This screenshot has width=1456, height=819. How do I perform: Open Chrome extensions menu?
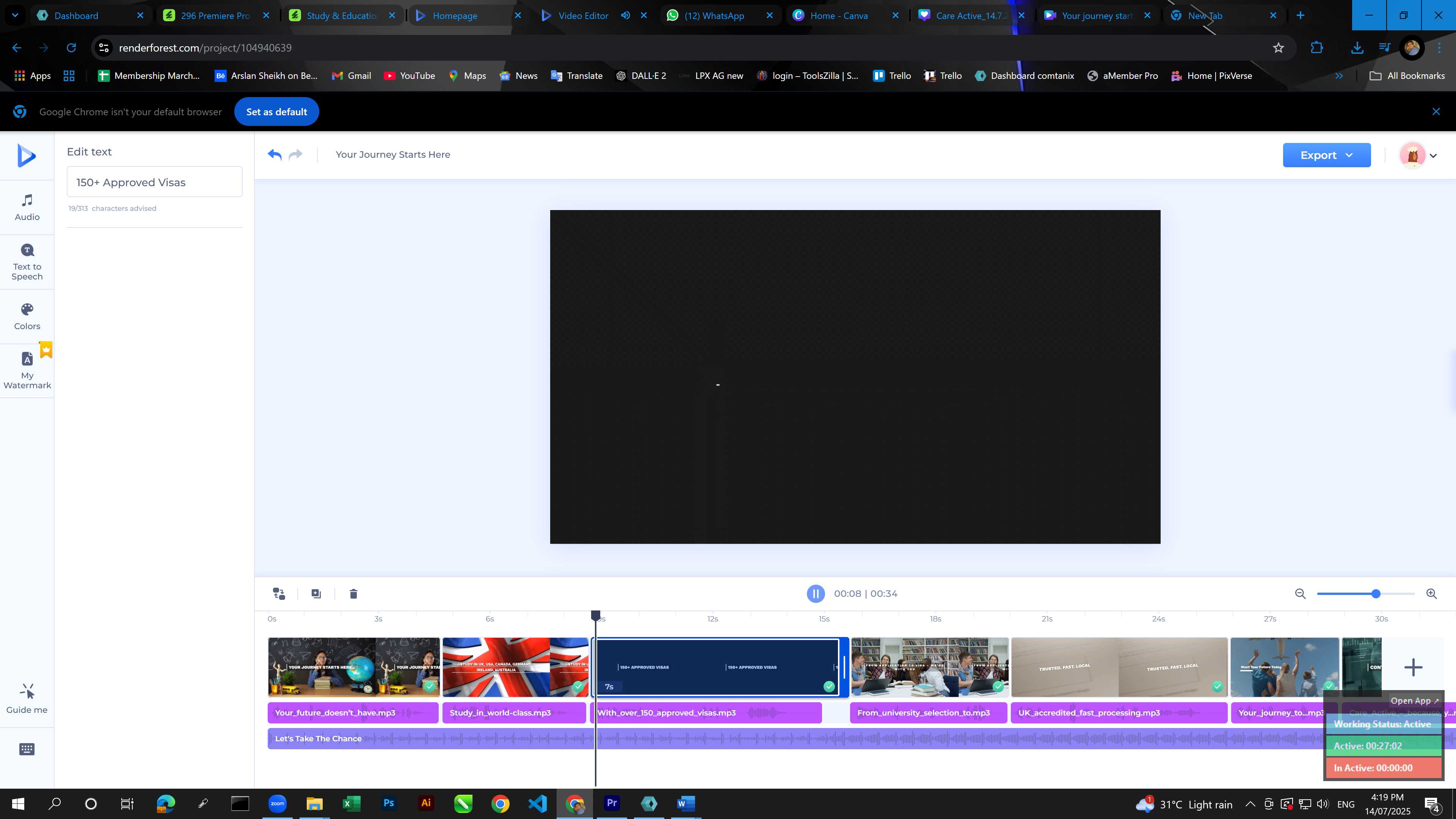click(x=1317, y=48)
